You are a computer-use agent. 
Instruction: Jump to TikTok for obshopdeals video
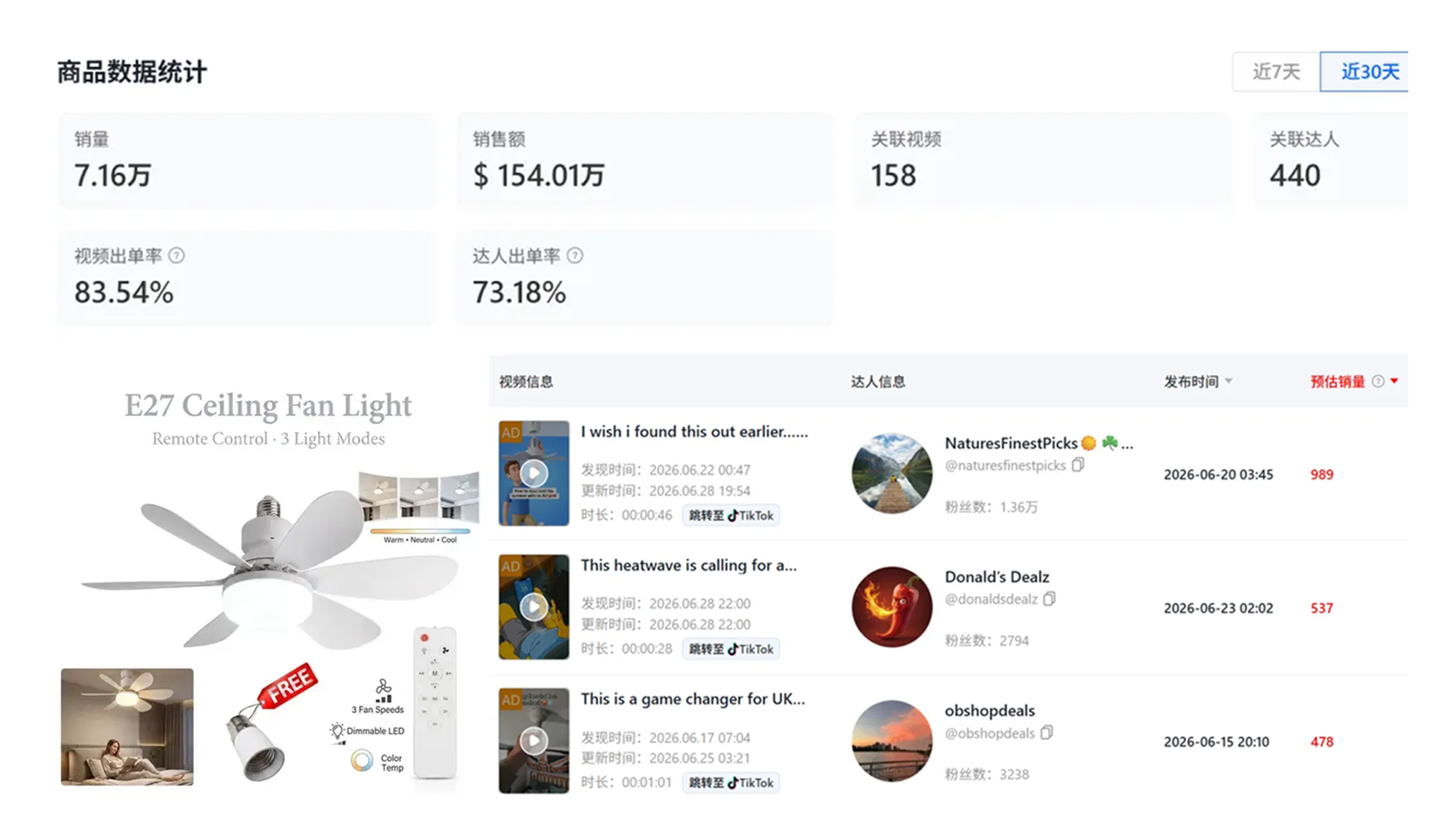tap(731, 783)
